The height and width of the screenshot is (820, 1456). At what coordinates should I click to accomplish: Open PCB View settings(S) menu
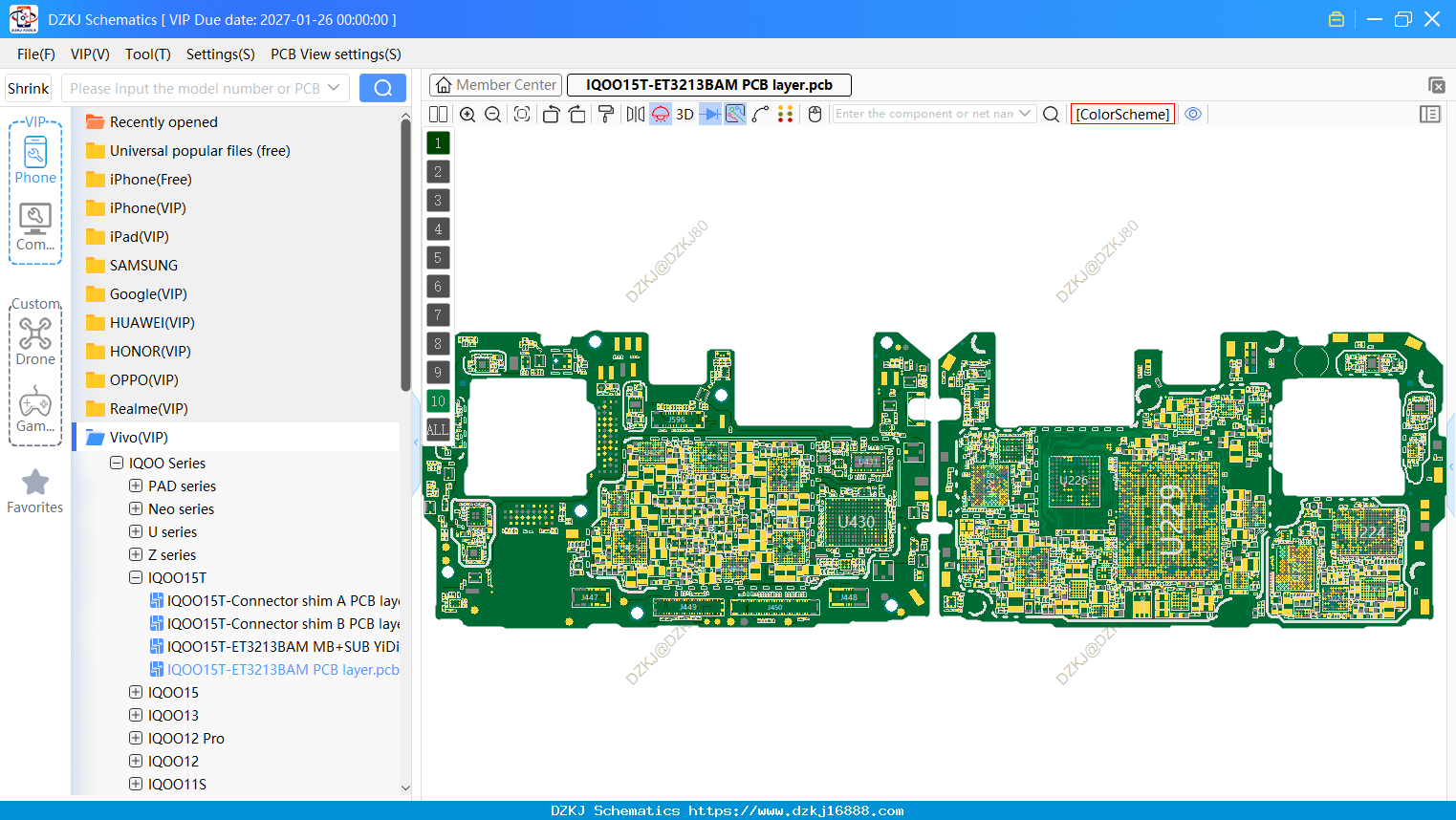tap(336, 54)
